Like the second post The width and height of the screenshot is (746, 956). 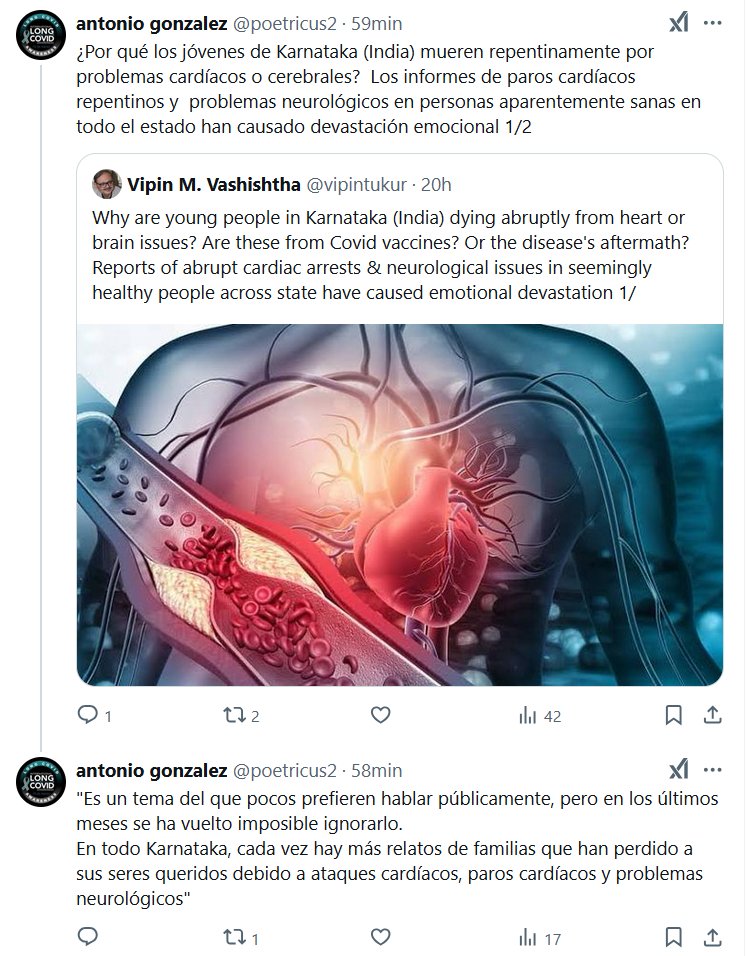(x=380, y=937)
